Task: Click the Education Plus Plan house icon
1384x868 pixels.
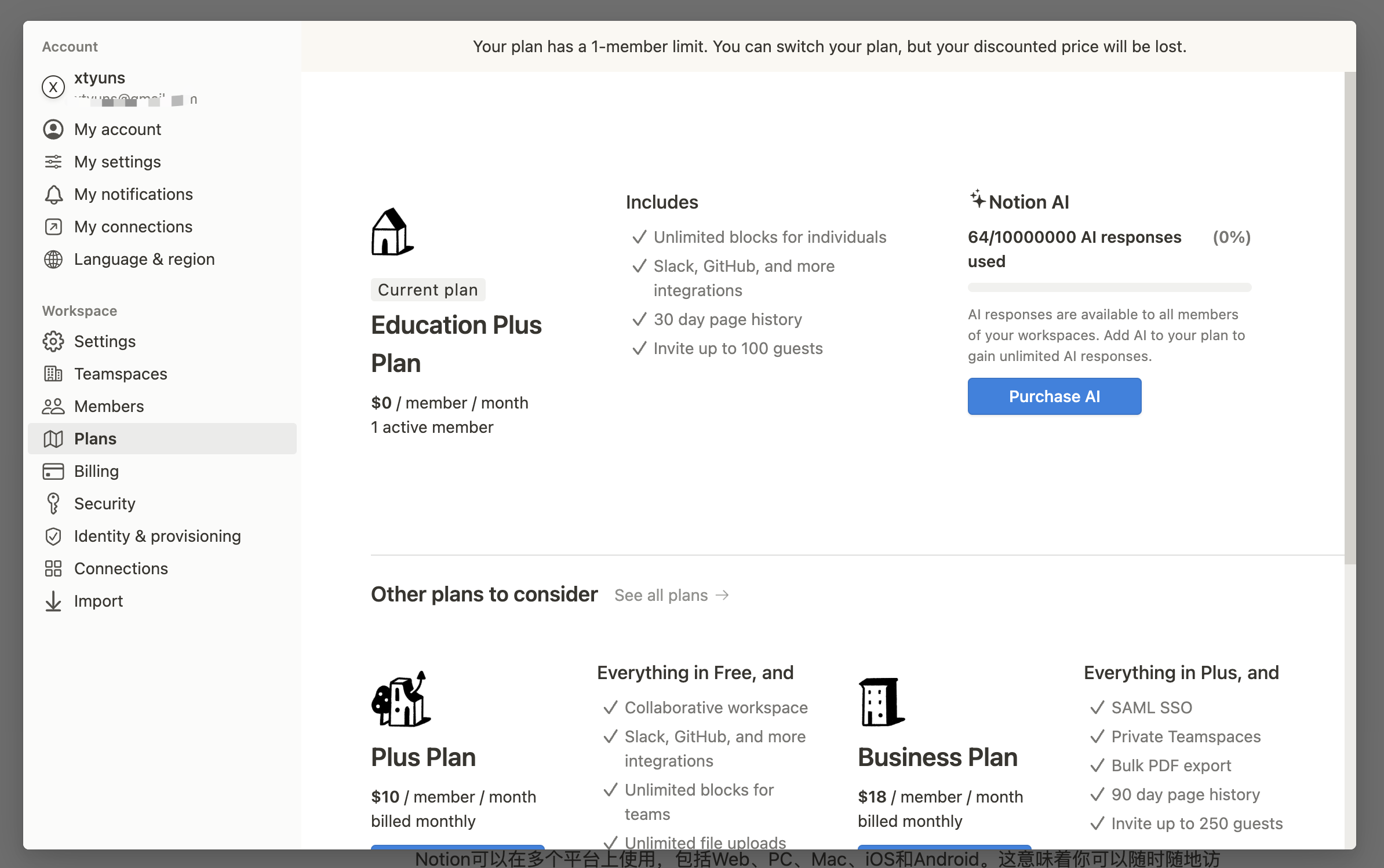Action: tap(392, 232)
